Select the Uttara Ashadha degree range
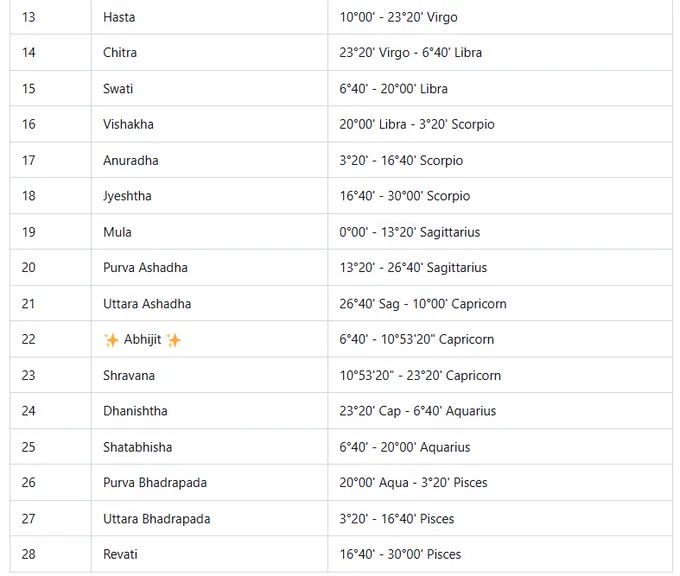Image resolution: width=680 pixels, height=576 pixels. (423, 304)
